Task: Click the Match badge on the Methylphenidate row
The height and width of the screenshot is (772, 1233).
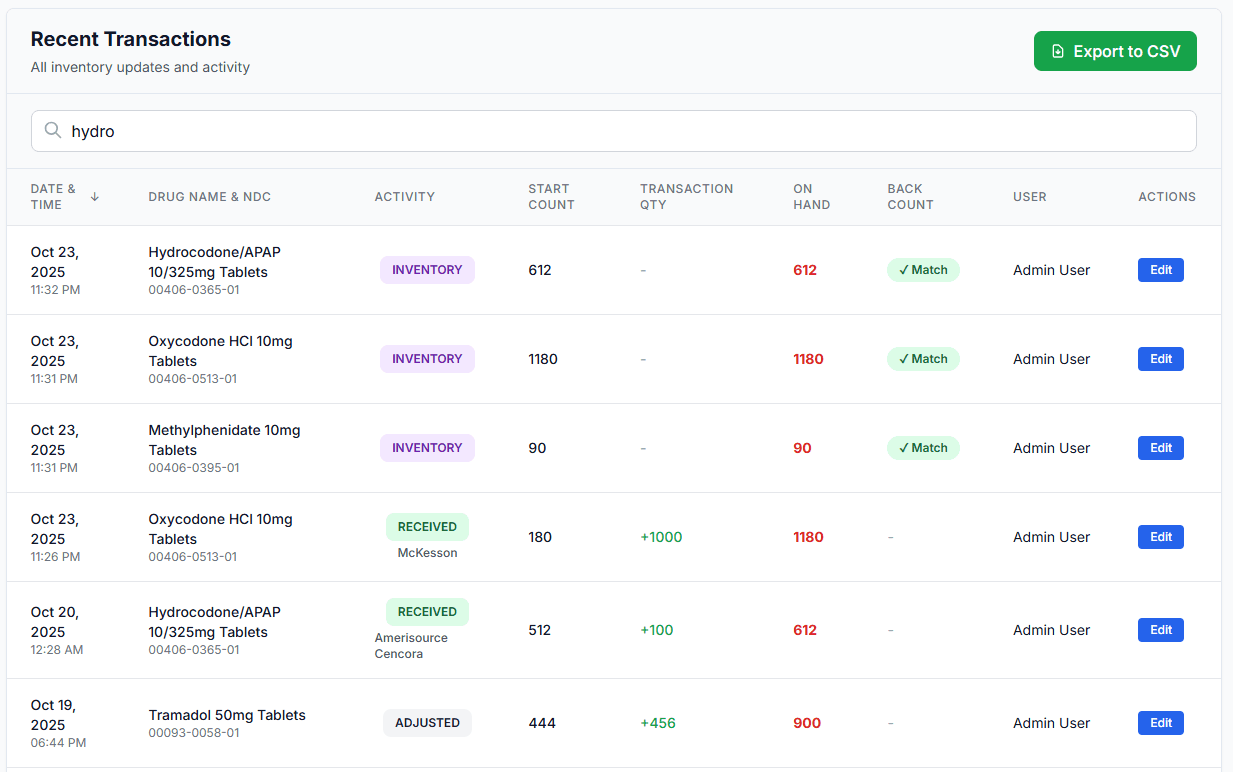Action: [922, 447]
